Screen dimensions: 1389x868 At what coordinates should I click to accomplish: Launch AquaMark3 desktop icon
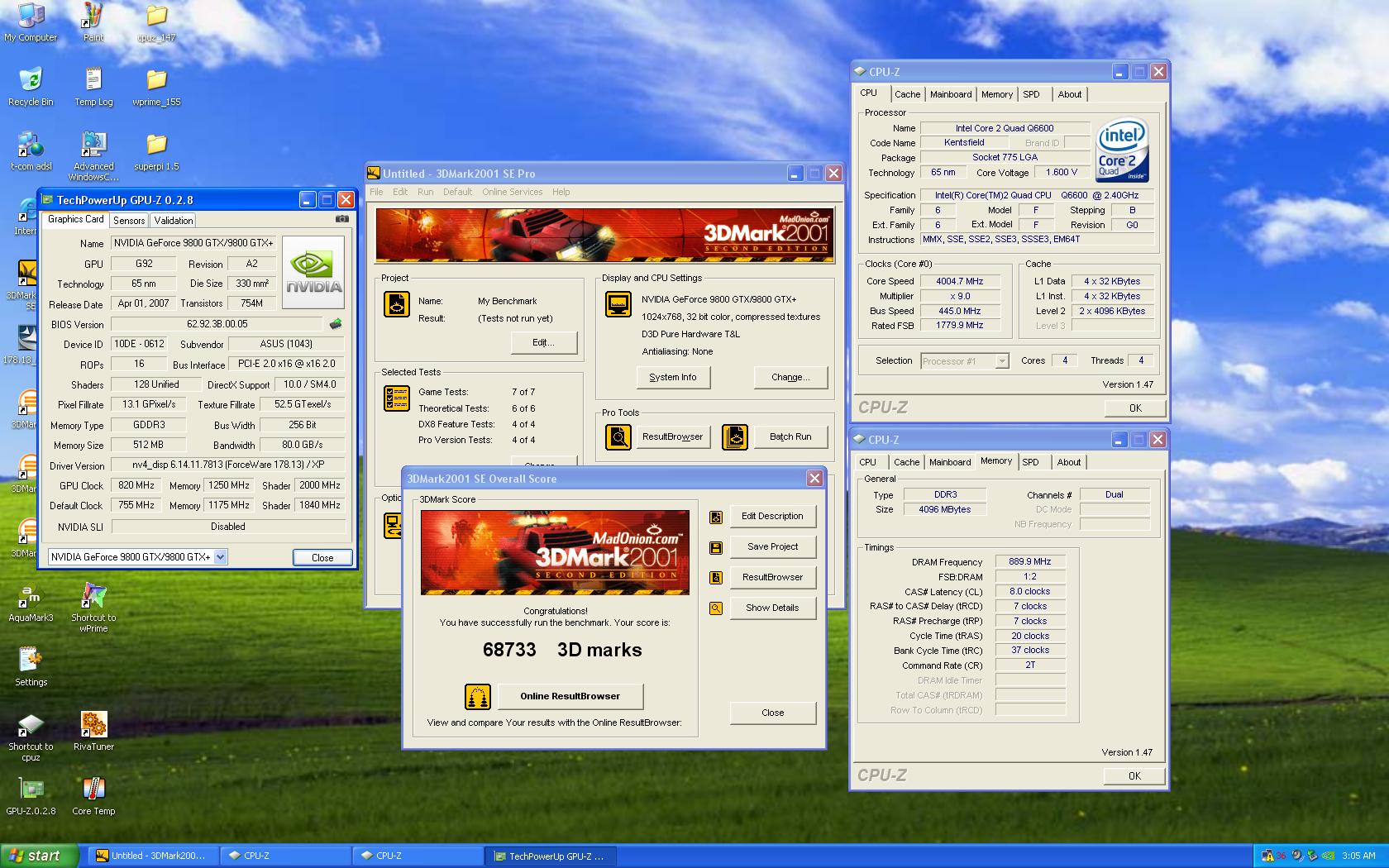31,603
